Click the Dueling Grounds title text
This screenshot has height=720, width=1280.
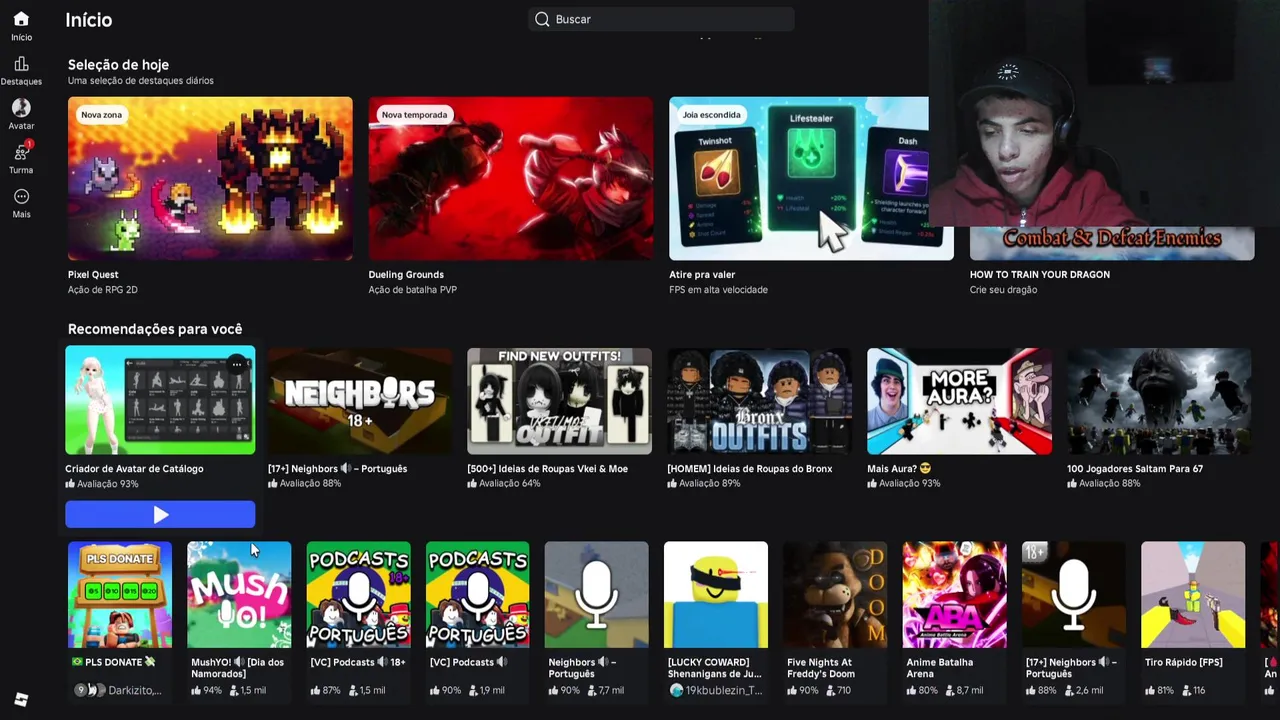406,274
